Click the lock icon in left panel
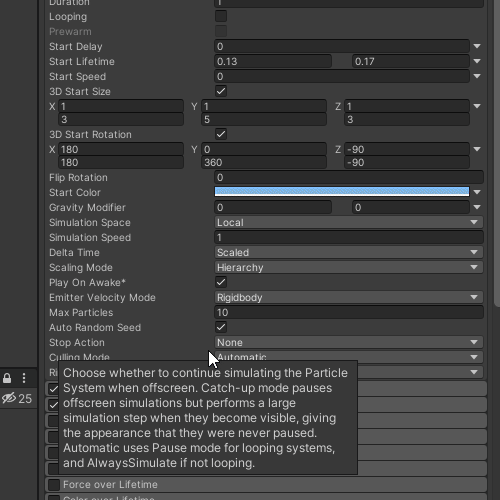 click(7, 378)
